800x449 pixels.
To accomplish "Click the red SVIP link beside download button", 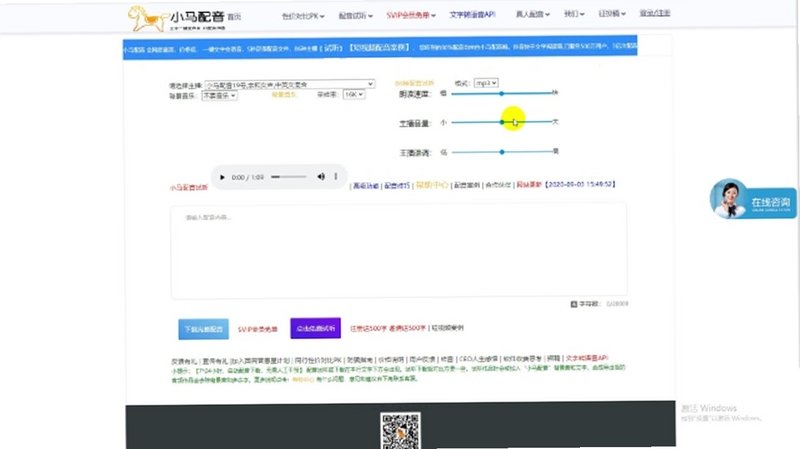I will [258, 329].
